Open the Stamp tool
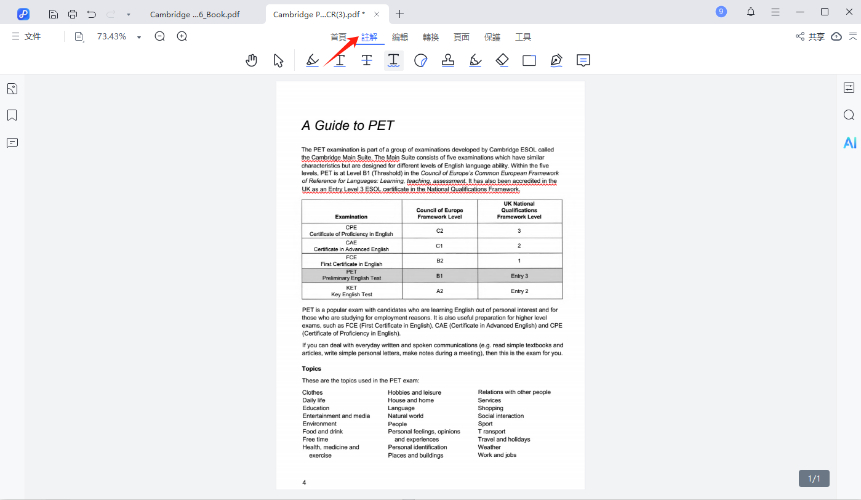This screenshot has height=500, width=861. coord(448,60)
